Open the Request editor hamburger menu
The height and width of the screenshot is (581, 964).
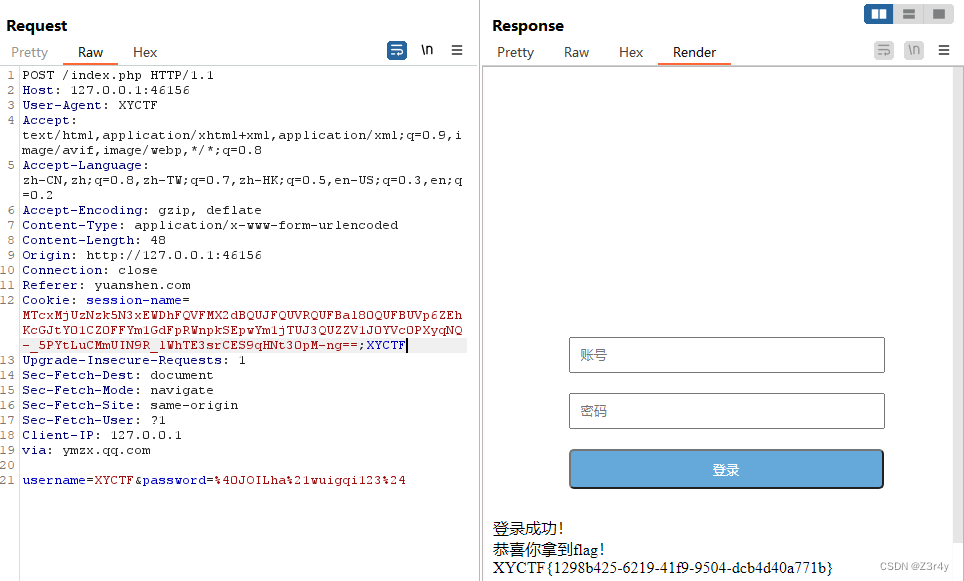coord(457,49)
